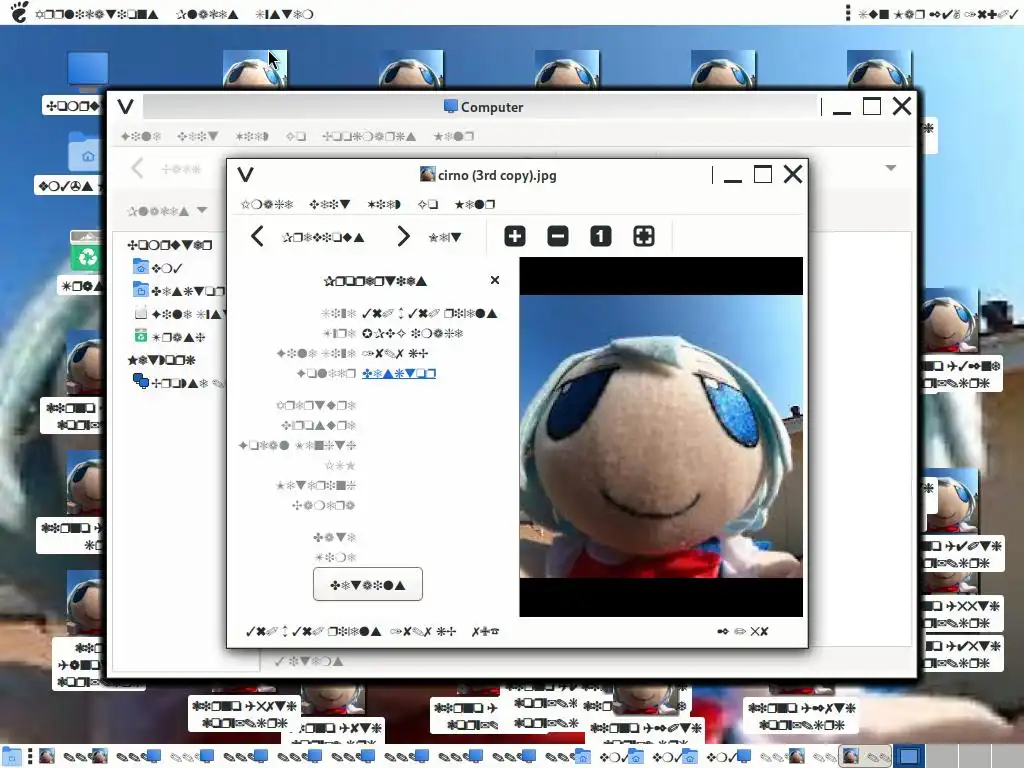Viewport: 1024px width, 768px height.
Task: Zoom out with the minus toolbar icon
Action: tap(558, 236)
